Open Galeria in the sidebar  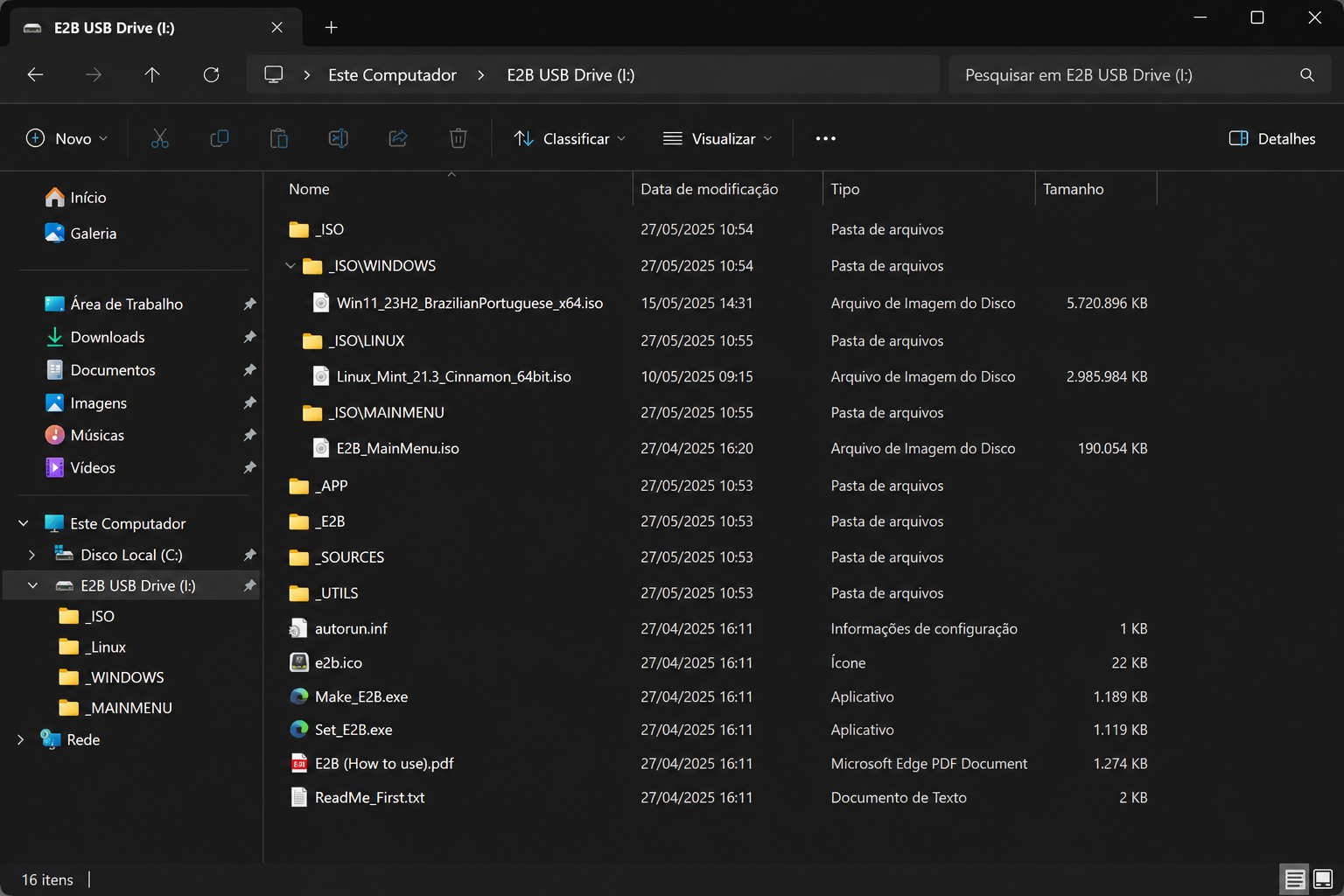point(93,234)
